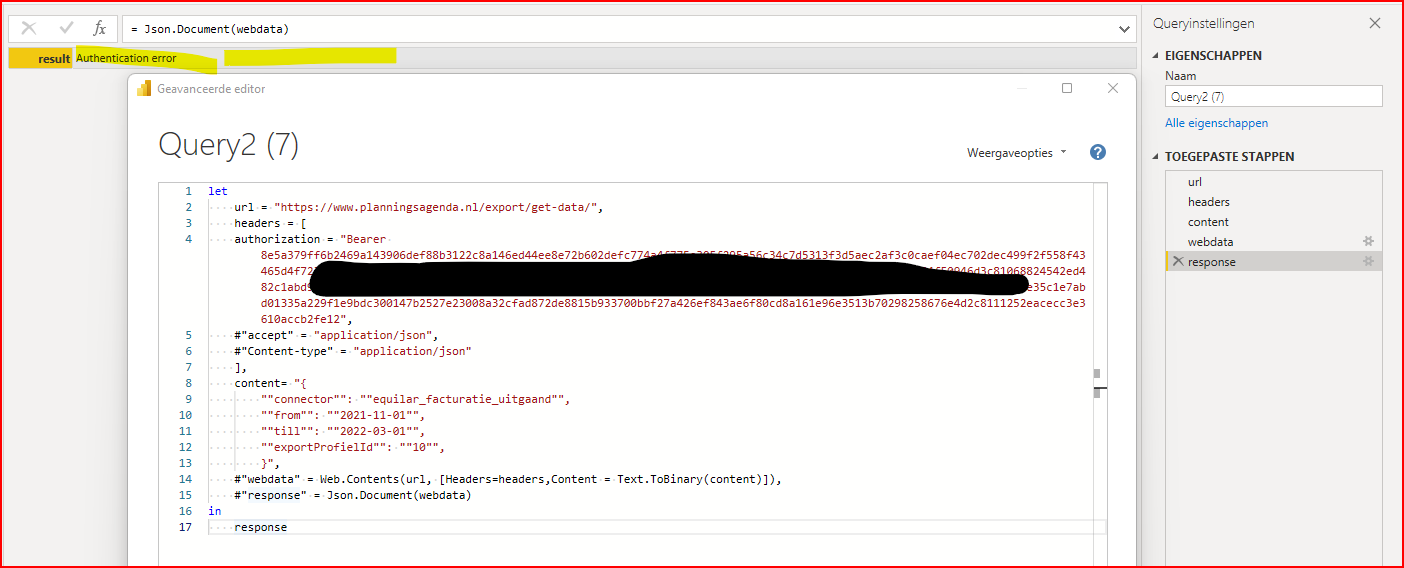Viewport: 1404px width, 568px height.
Task: Open the Weergaveopties dropdown
Action: [1016, 153]
